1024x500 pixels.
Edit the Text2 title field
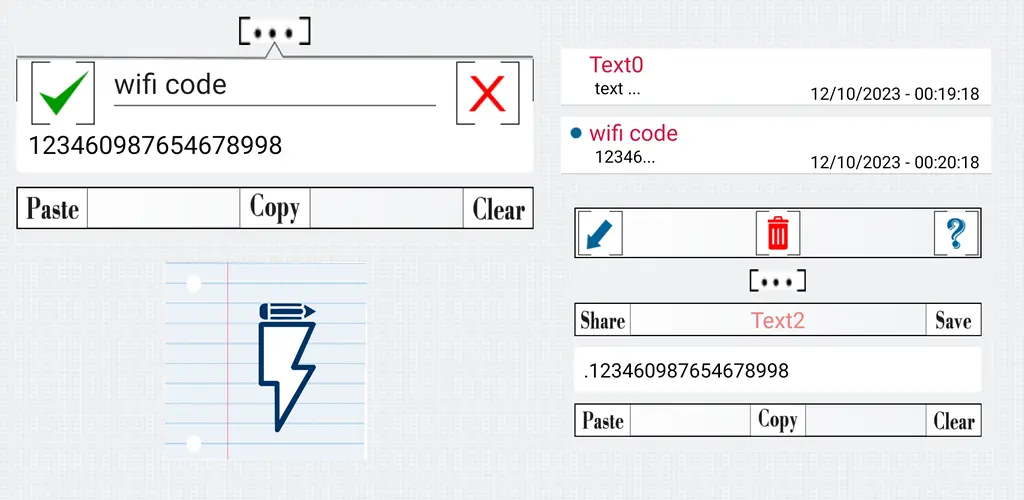[778, 320]
